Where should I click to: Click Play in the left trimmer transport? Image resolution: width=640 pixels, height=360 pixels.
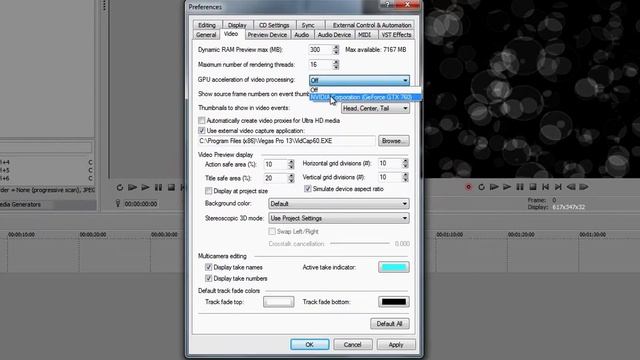145,188
